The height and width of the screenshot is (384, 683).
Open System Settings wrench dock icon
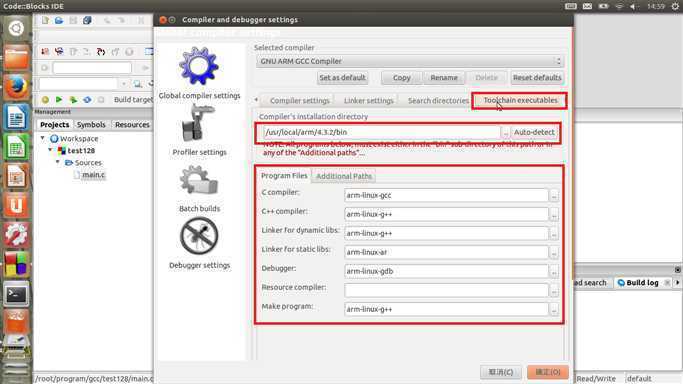pyautogui.click(x=16, y=235)
